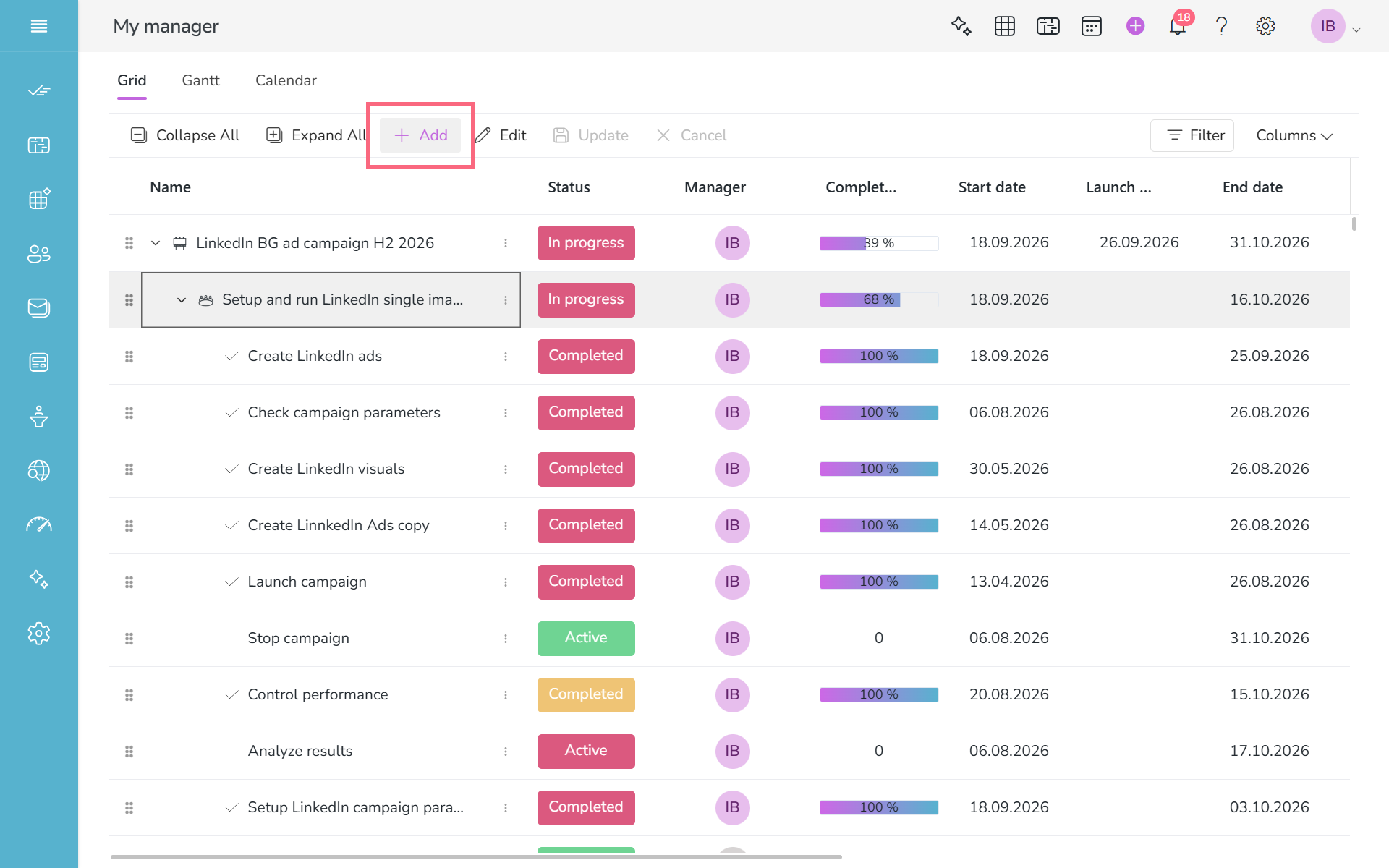Screen dimensions: 1389x868
Task: Open the hamburger menu in sidebar
Action: tap(39, 26)
